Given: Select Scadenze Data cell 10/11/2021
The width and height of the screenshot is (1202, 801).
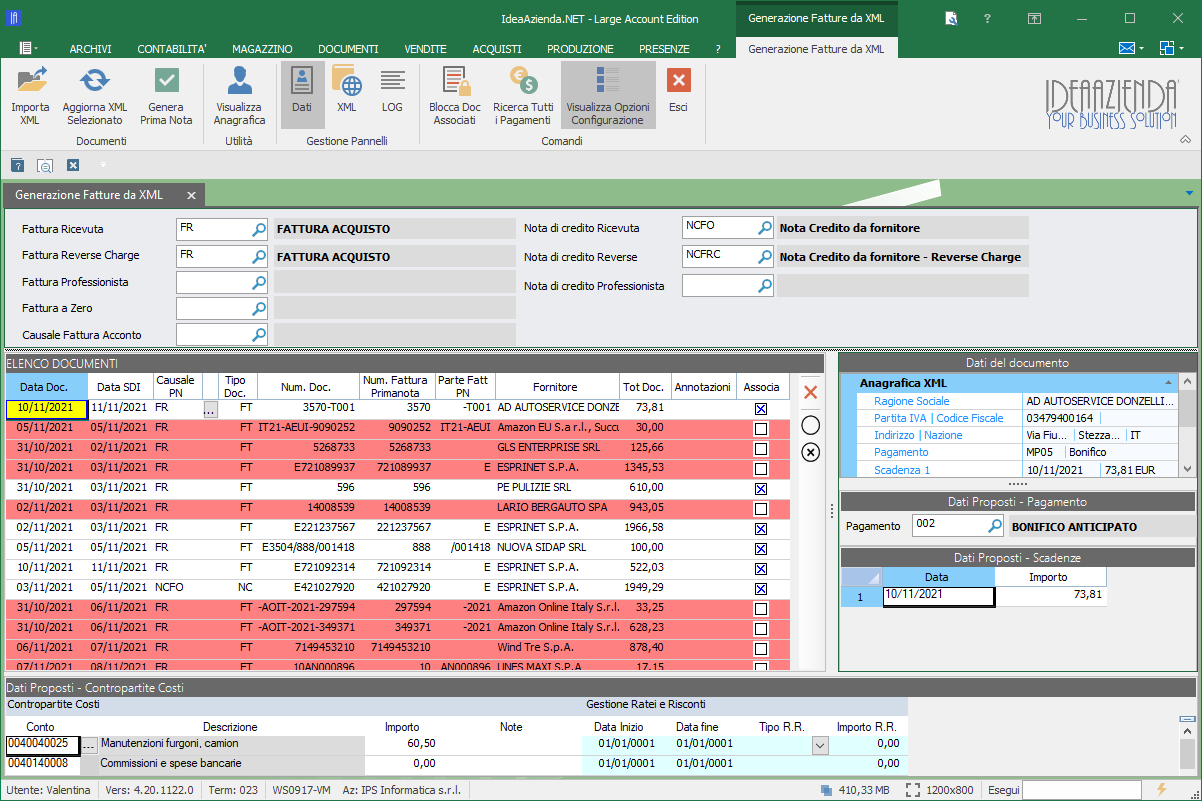Looking at the screenshot, I should coord(938,597).
